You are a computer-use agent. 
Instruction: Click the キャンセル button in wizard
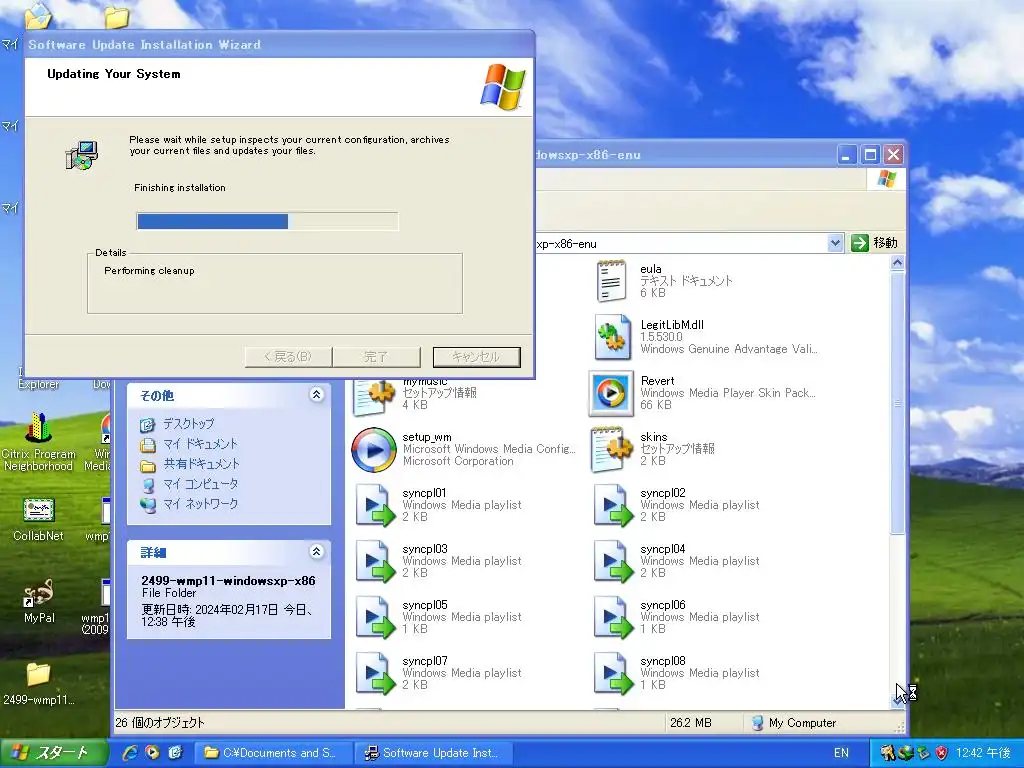477,357
